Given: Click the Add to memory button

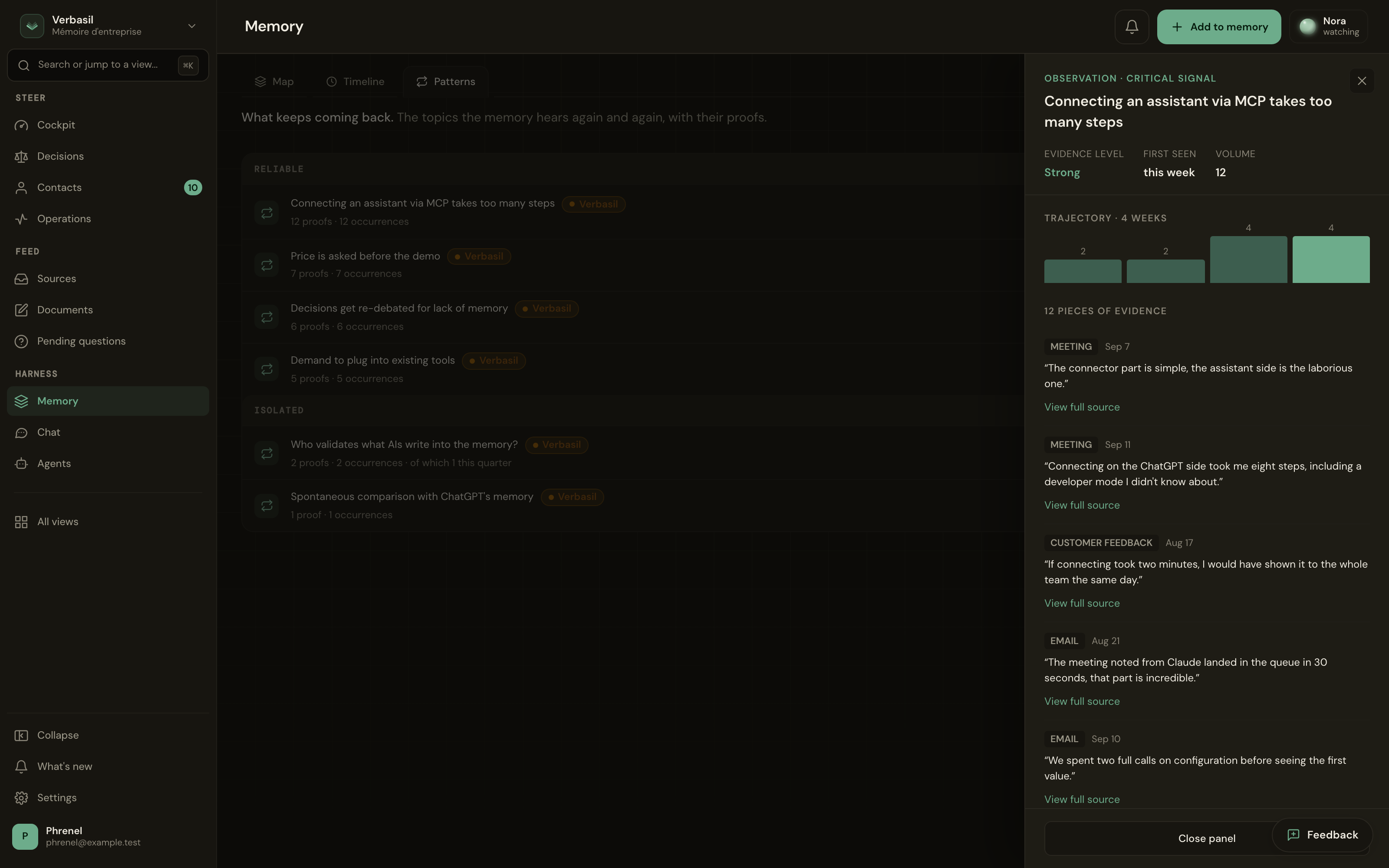Looking at the screenshot, I should [1218, 27].
